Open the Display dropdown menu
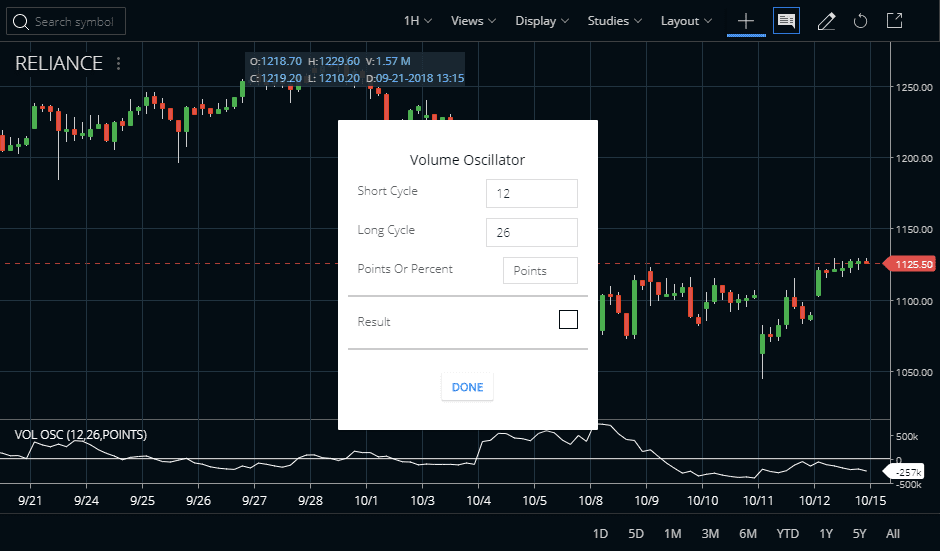Screen dimensions: 941x551 pos(542,21)
